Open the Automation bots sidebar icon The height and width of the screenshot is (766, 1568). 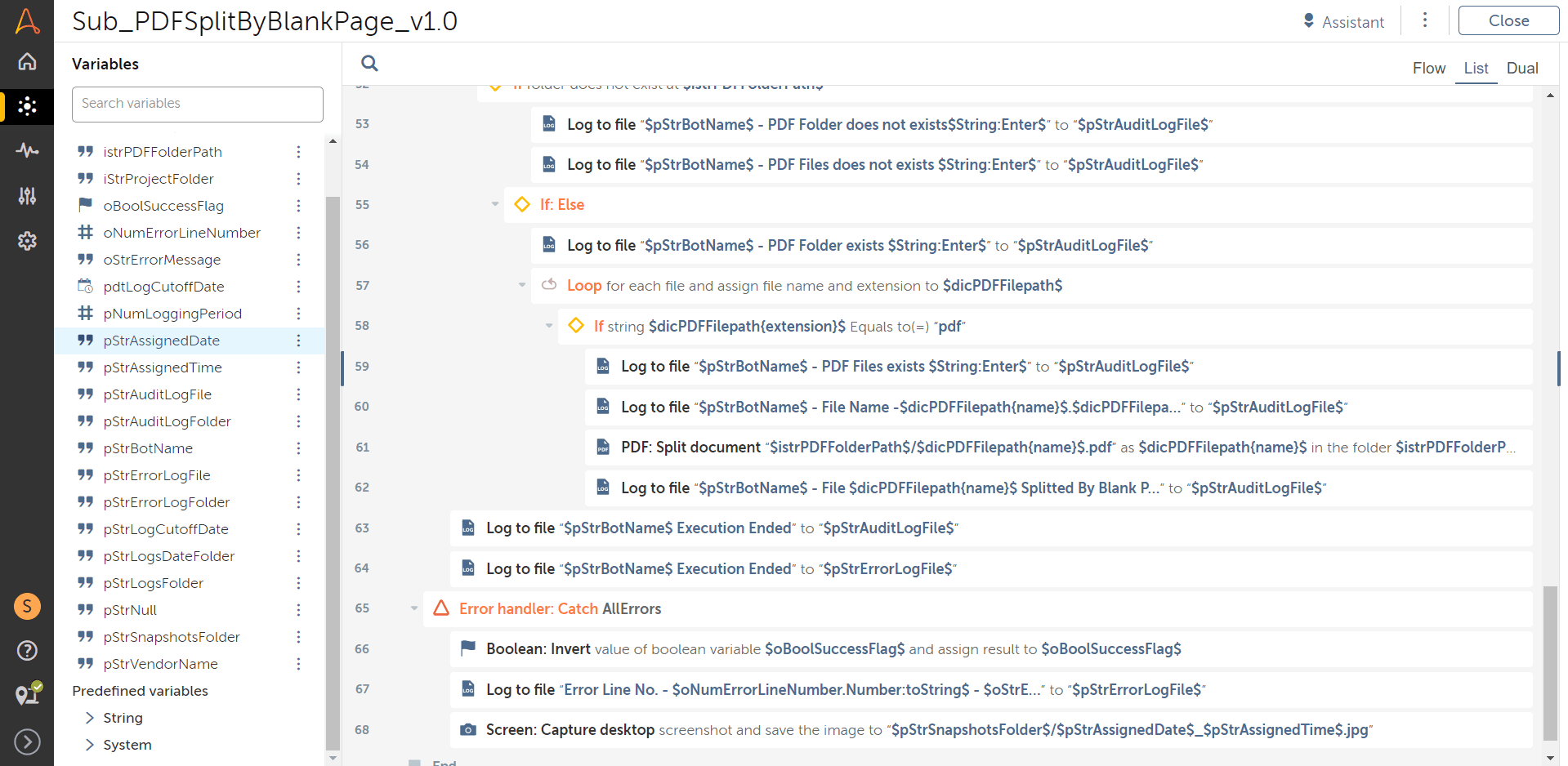[x=27, y=106]
